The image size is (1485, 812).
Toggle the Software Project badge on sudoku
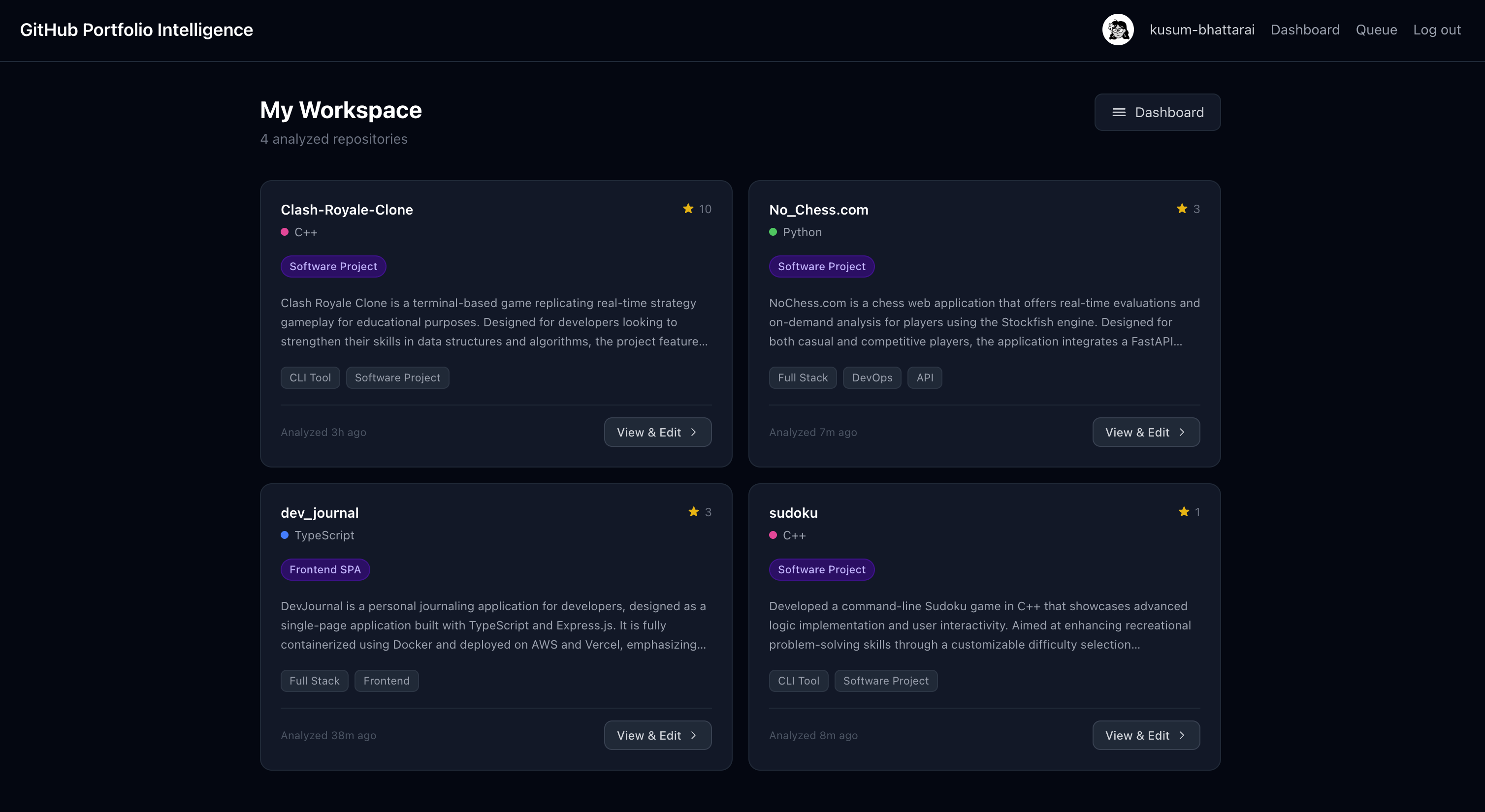(822, 569)
